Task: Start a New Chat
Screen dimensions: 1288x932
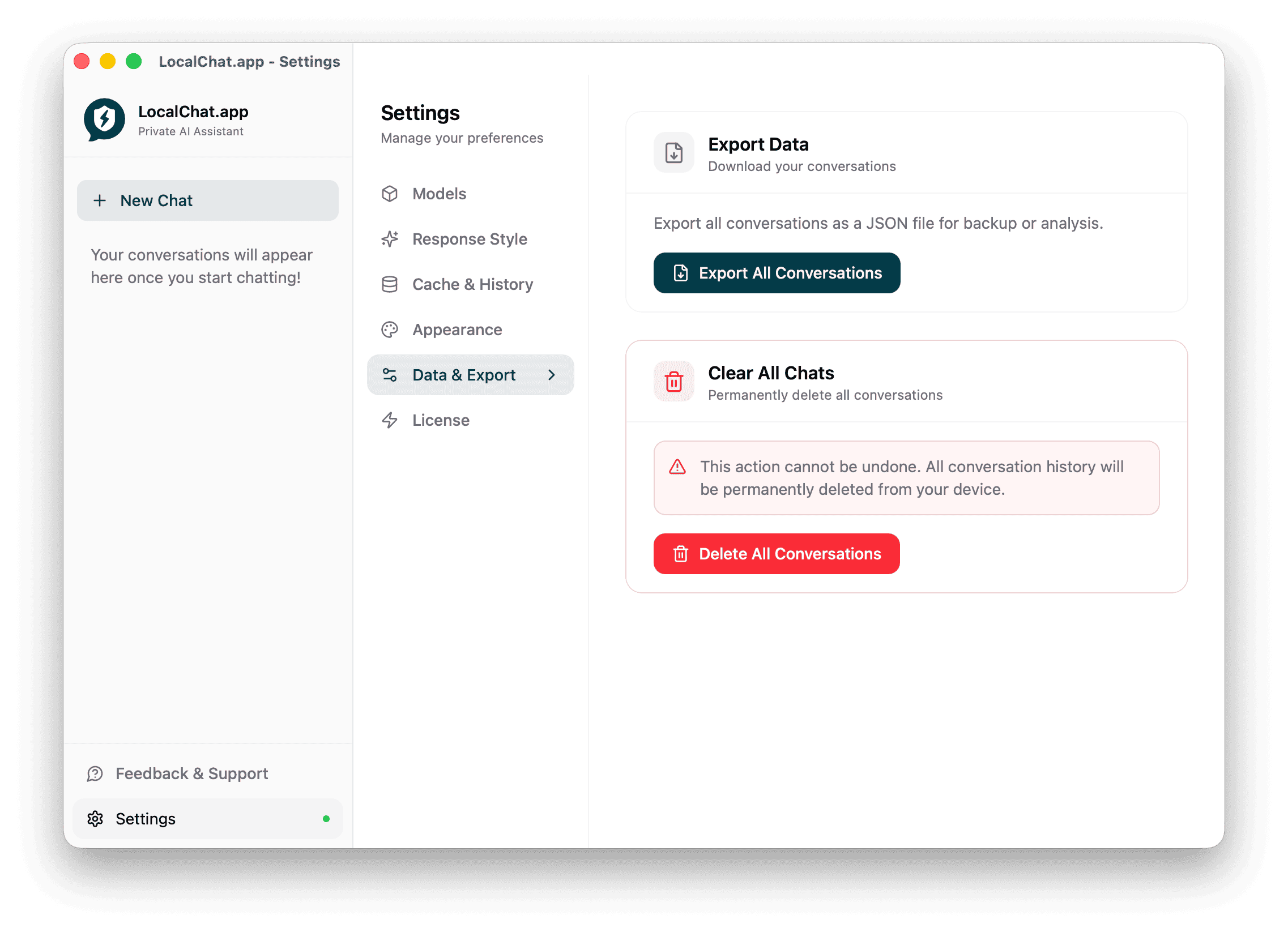Action: pos(208,200)
